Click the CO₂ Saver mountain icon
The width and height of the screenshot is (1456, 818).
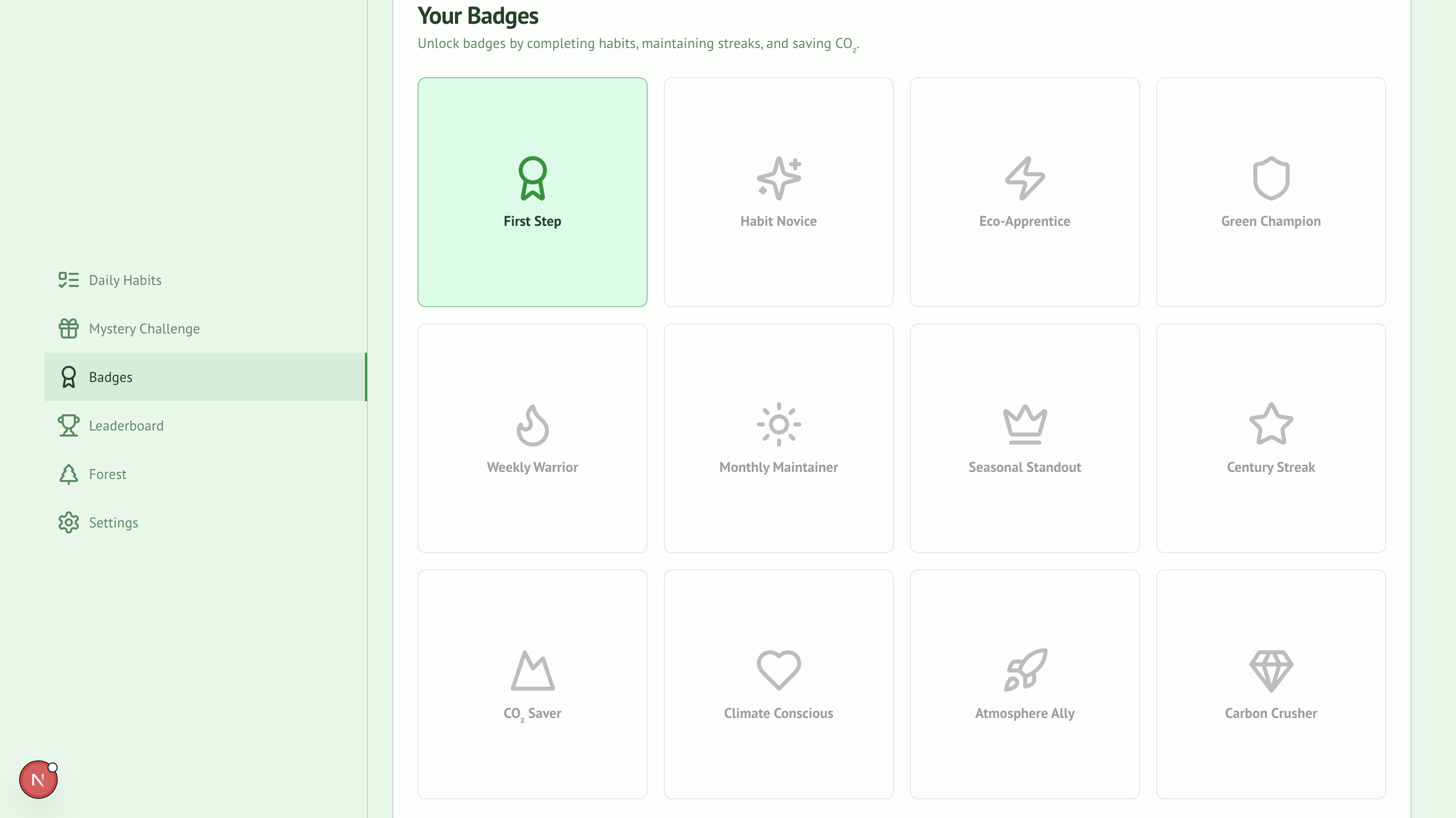[x=532, y=670]
